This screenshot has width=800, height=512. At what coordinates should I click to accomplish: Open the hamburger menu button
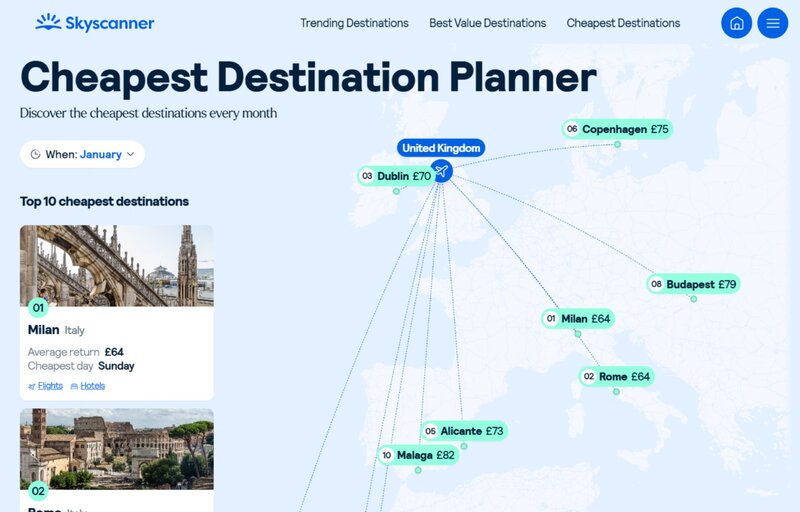772,23
